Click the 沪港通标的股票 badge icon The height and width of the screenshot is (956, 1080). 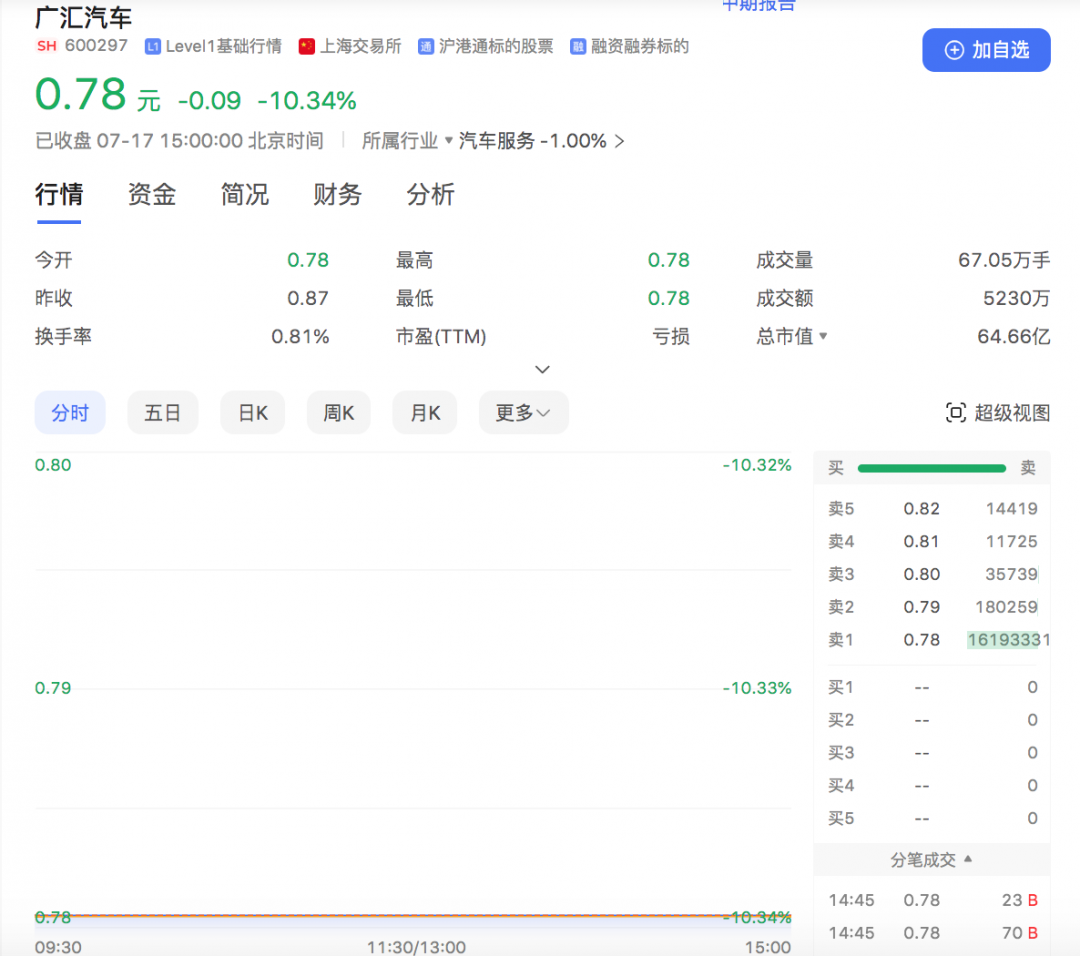(426, 46)
